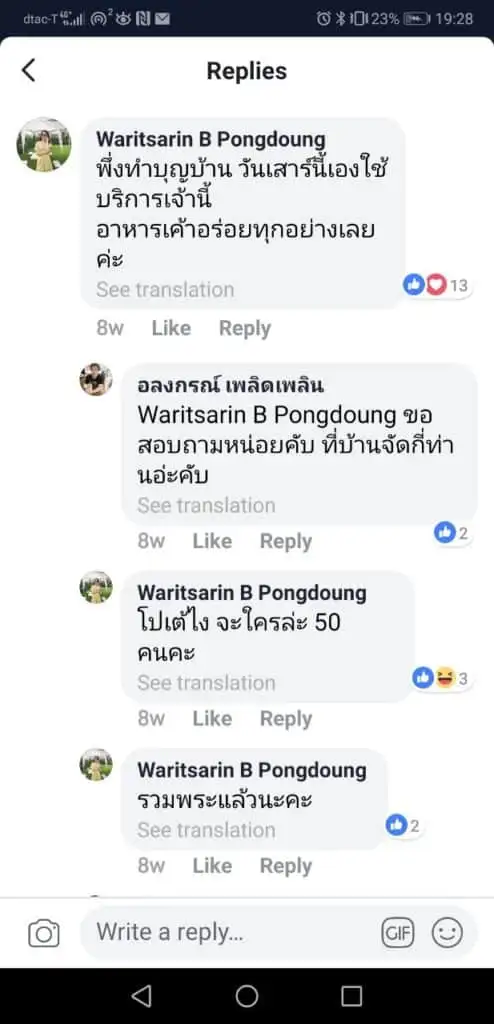View laughing reactions on 50 คน comment
Viewport: 494px width, 1024px height.
click(x=441, y=679)
